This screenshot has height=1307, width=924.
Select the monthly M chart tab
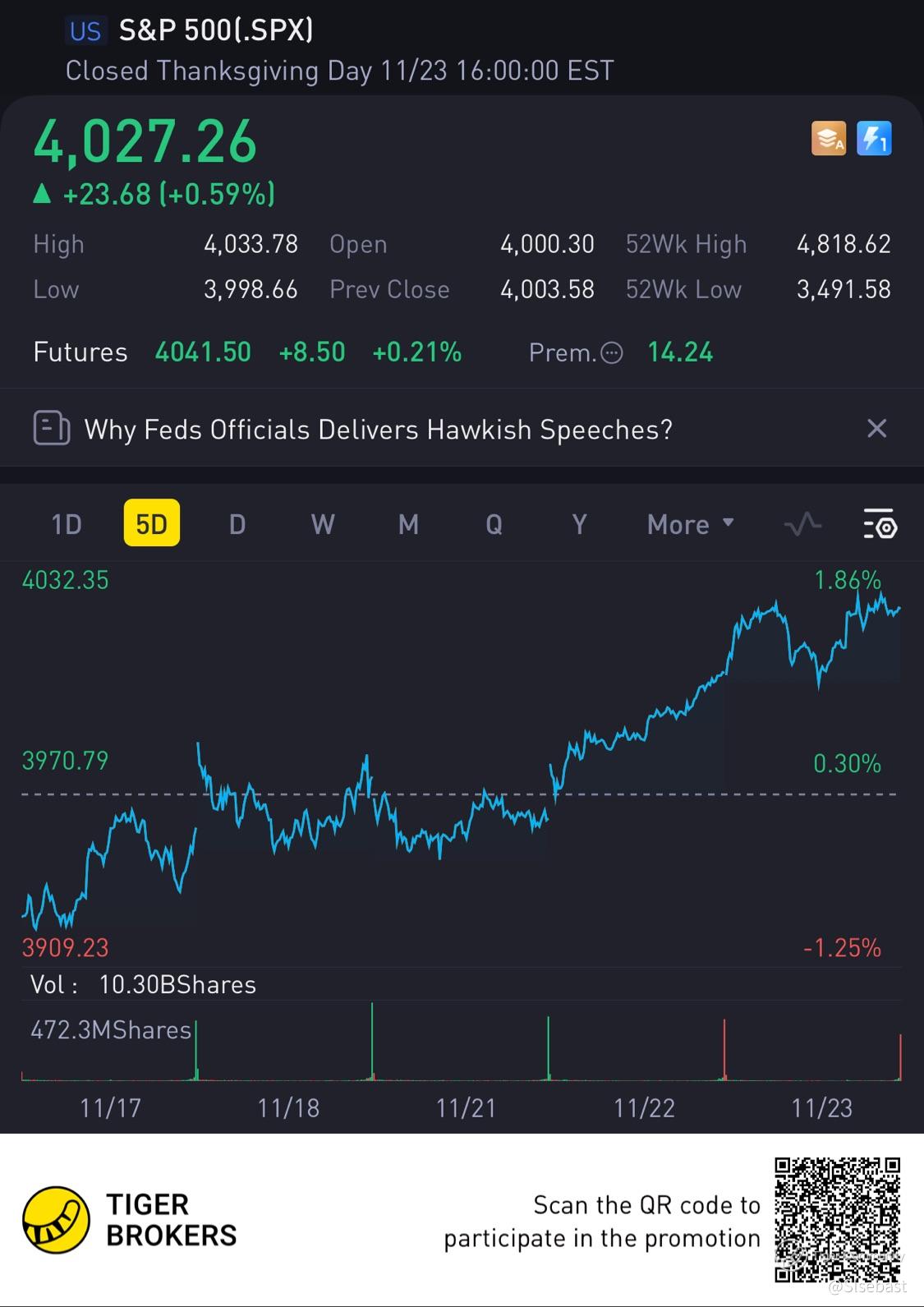[x=408, y=524]
